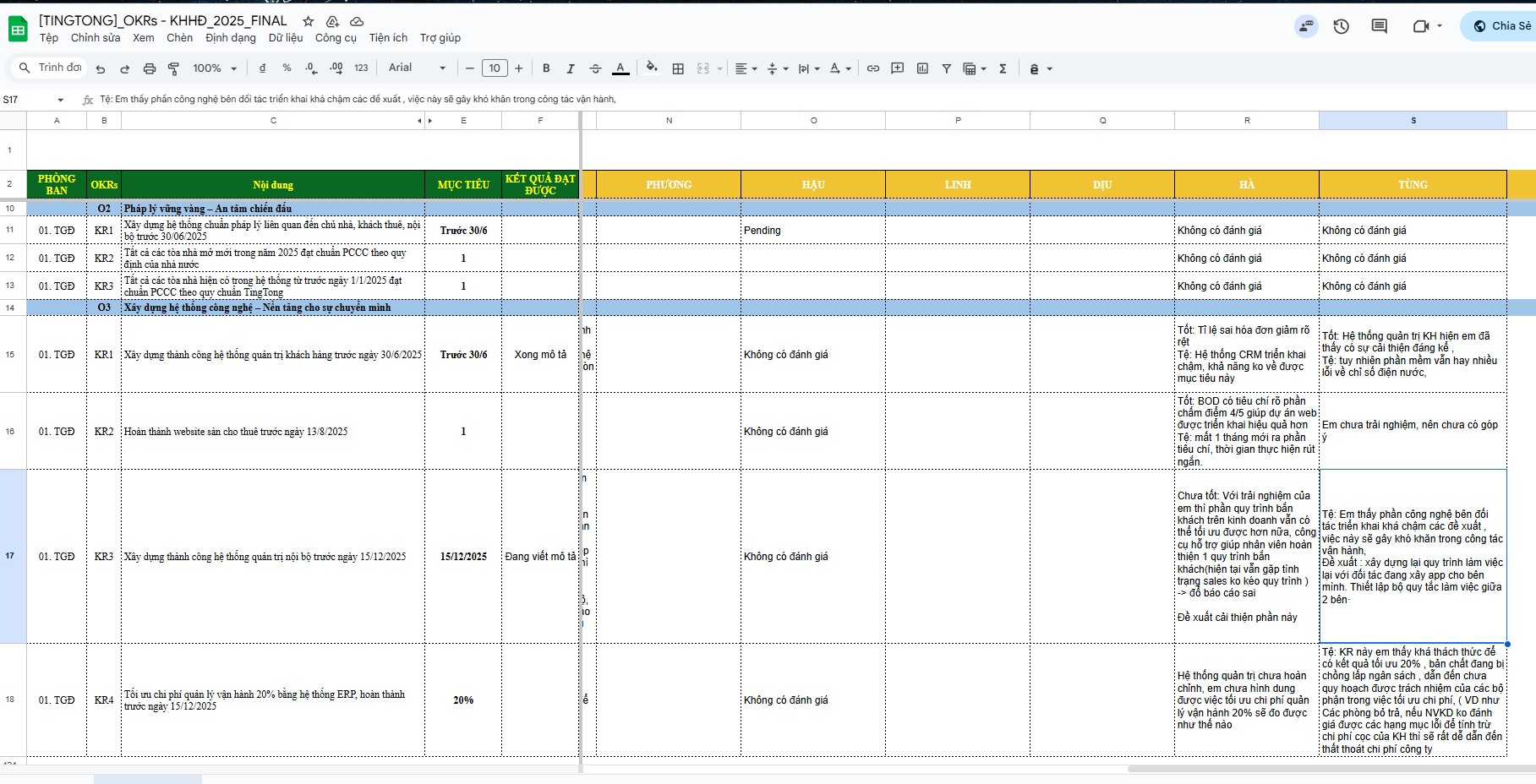Open the 100% zoom dropdown
This screenshot has width=1536, height=784.
click(215, 68)
